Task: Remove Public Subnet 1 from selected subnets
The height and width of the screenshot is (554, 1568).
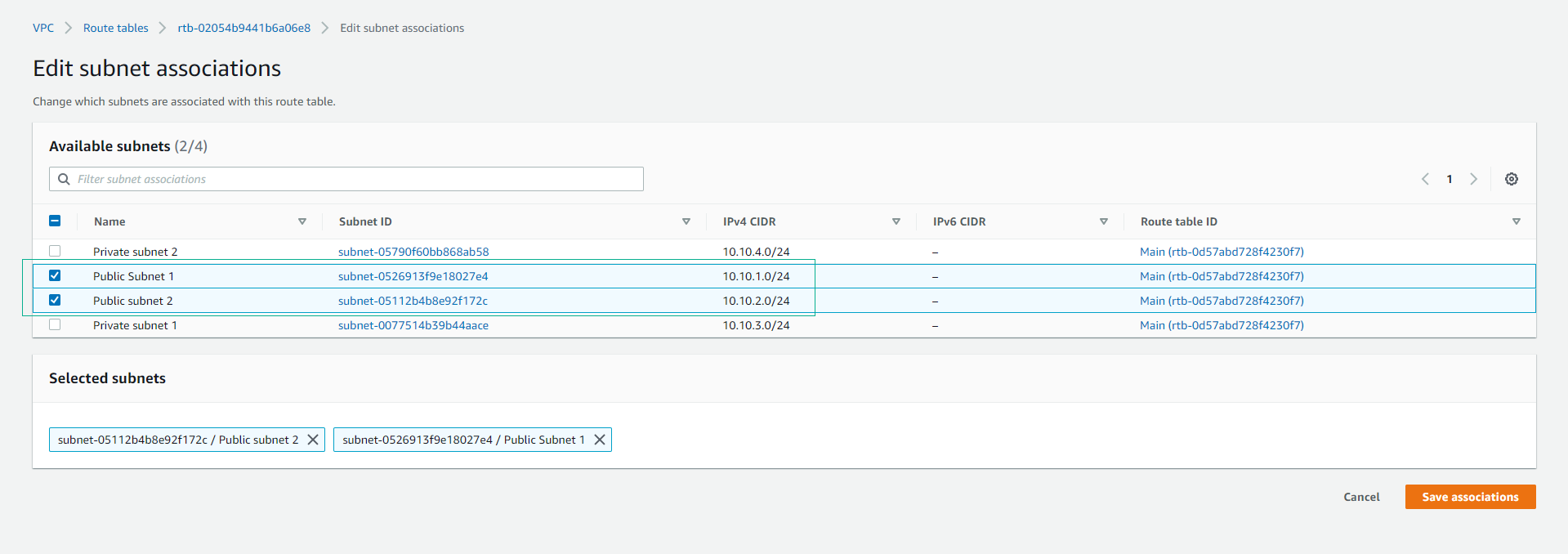Action: [x=599, y=440]
